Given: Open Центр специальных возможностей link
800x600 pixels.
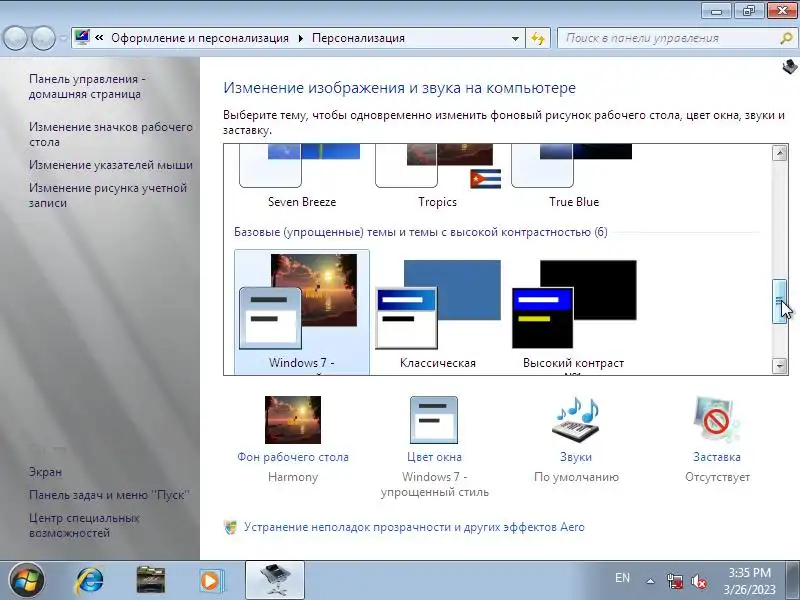Looking at the screenshot, I should (x=84, y=525).
